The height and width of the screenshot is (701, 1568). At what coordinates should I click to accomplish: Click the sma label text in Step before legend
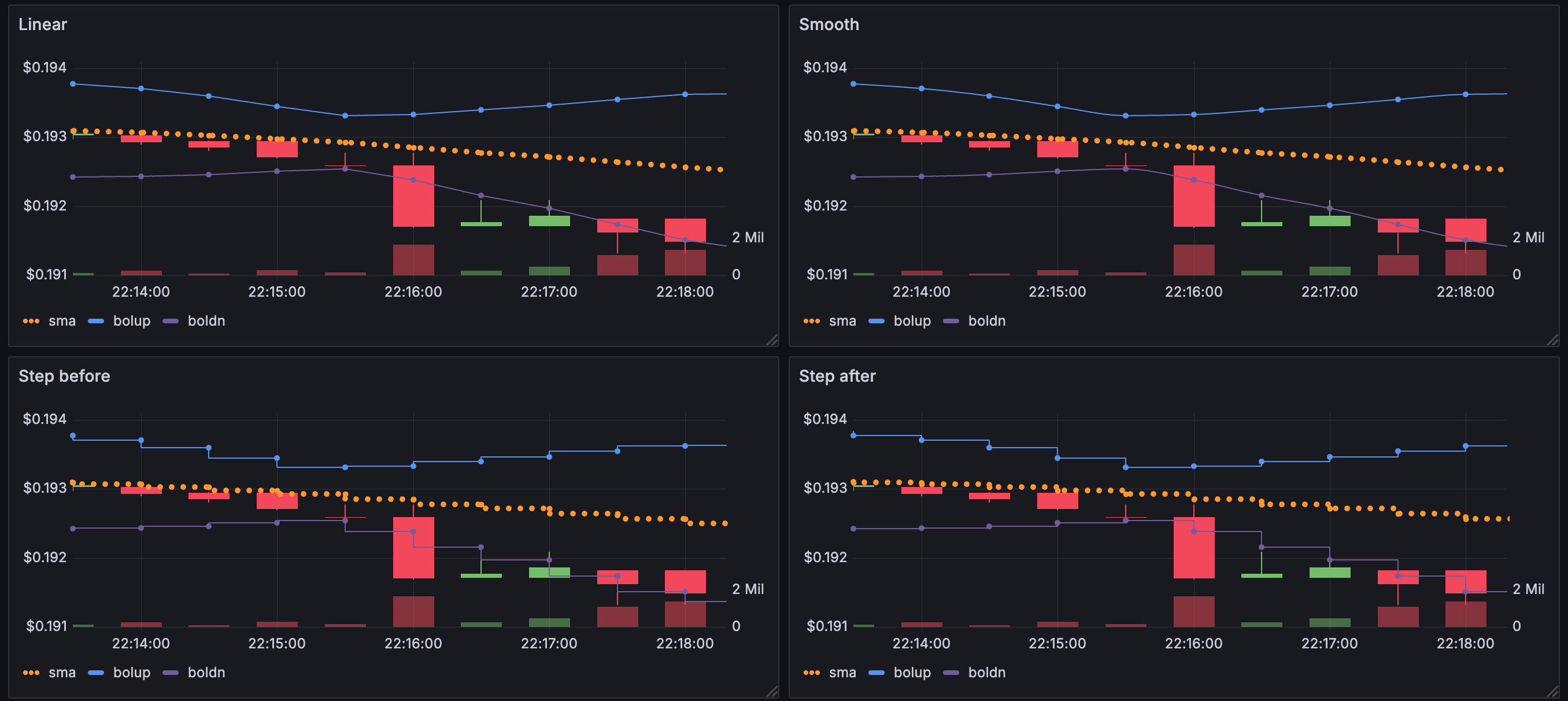[62, 673]
